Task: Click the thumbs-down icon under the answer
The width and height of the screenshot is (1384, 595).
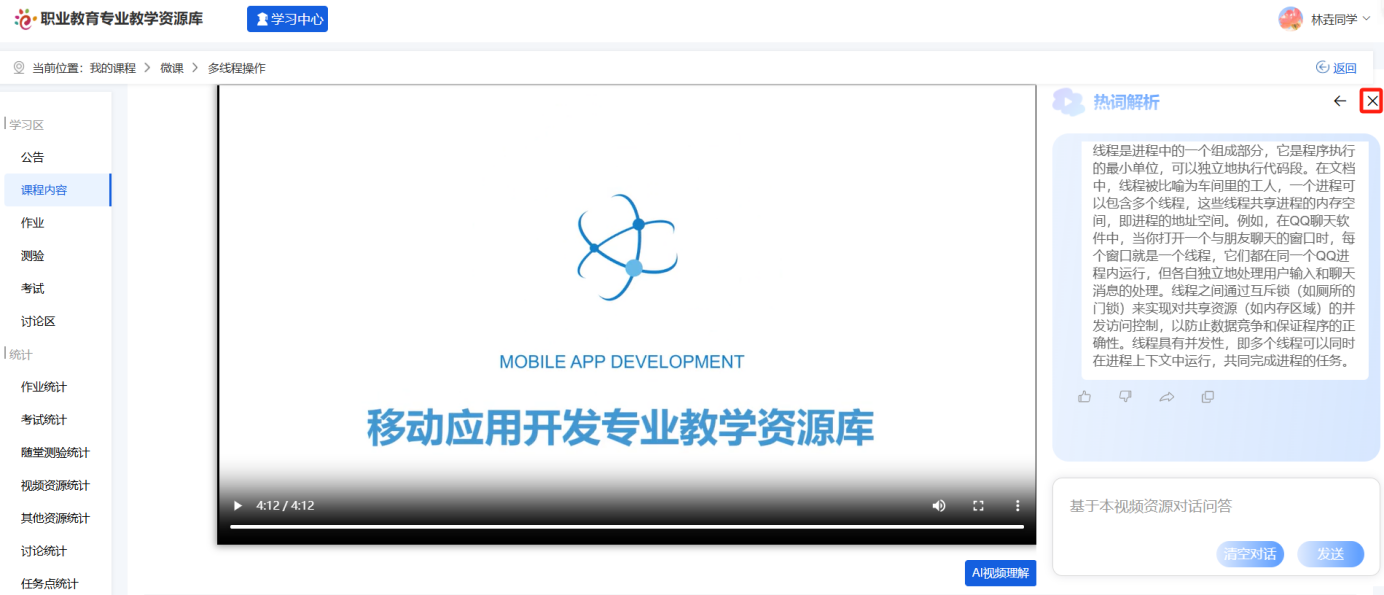Action: click(x=1125, y=397)
